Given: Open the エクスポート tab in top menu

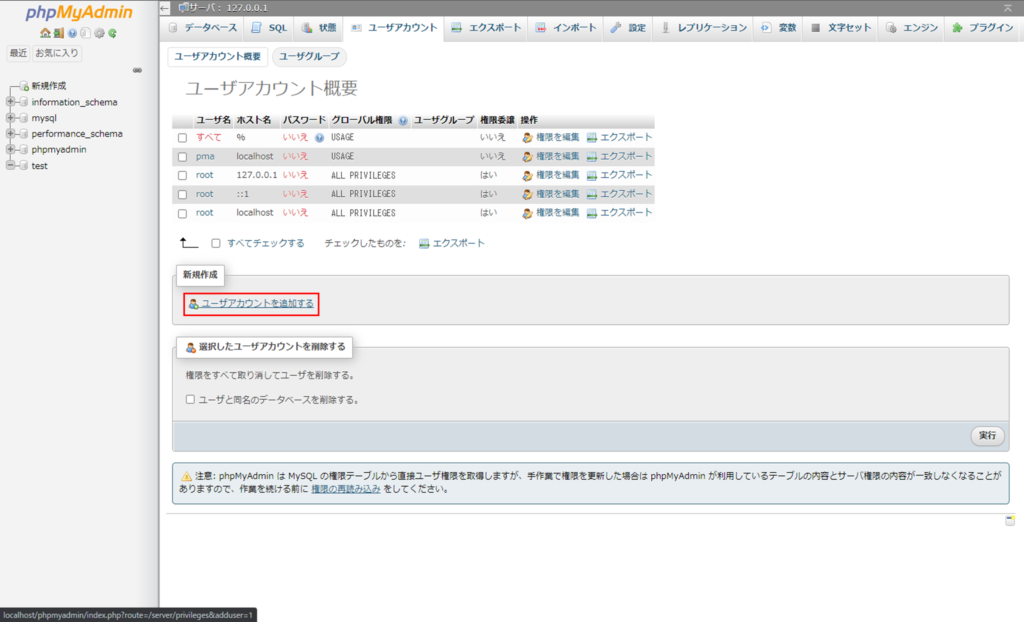Looking at the screenshot, I should pos(486,27).
